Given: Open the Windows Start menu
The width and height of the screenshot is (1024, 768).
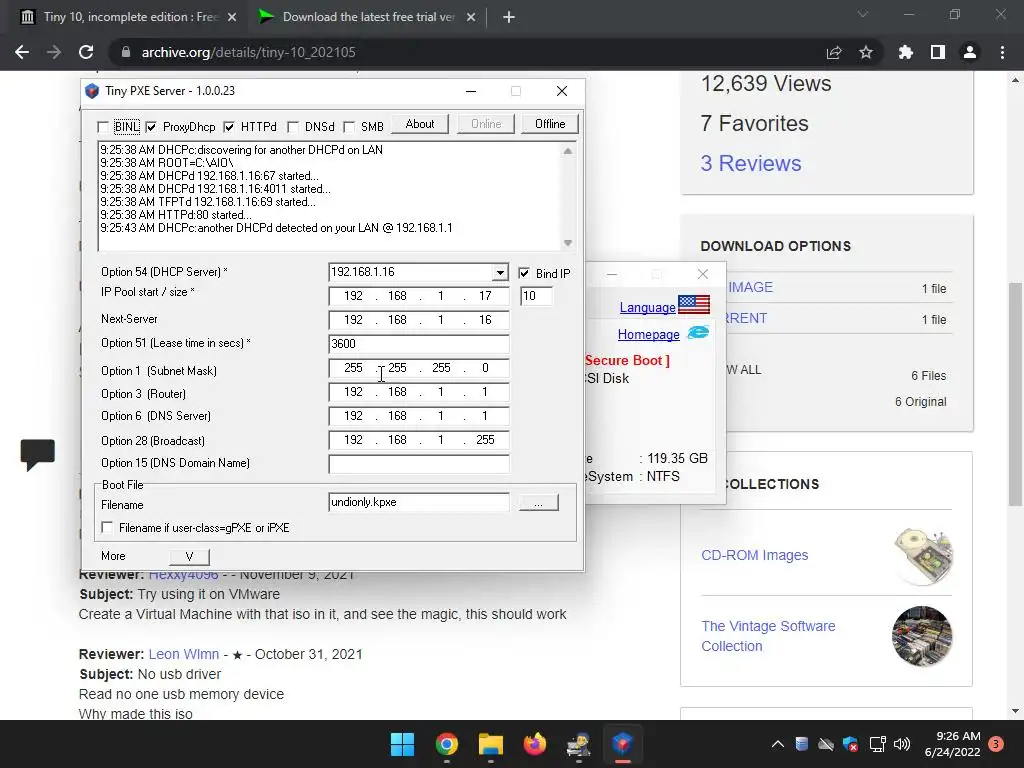Looking at the screenshot, I should coord(402,744).
